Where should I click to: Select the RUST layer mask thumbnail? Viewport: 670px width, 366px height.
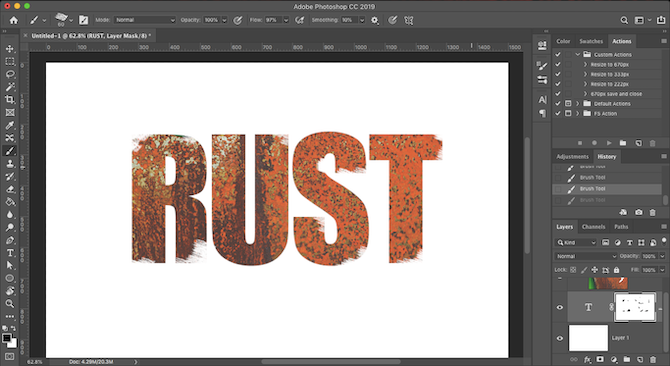(x=635, y=307)
